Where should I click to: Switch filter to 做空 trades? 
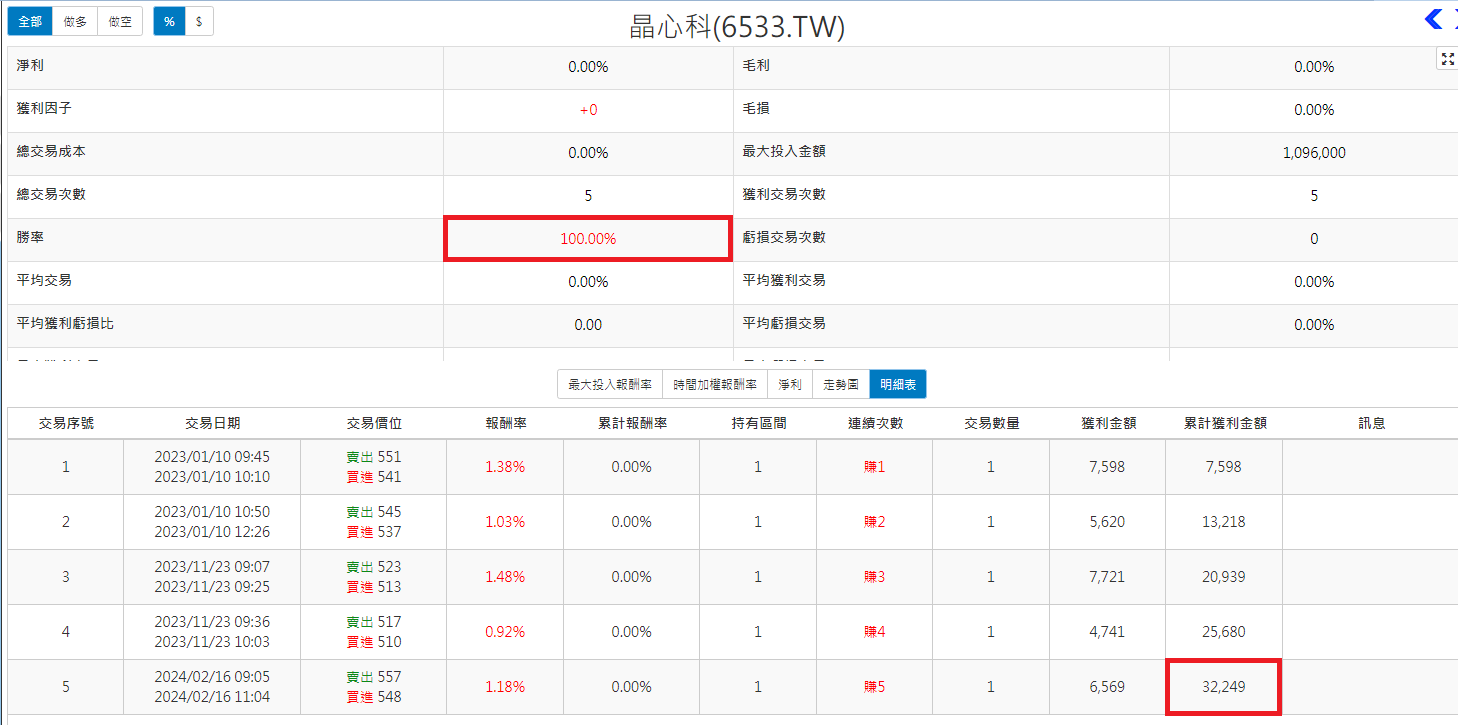tap(120, 21)
